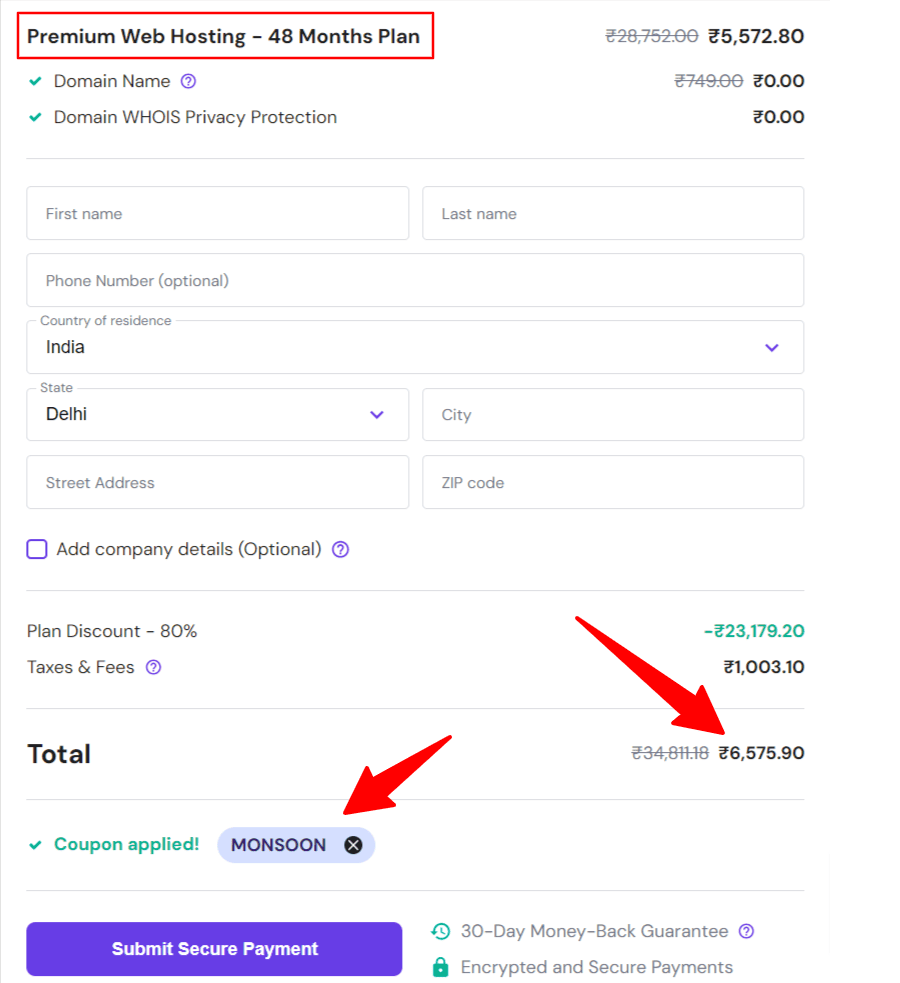This screenshot has width=900, height=983.
Task: Submit Secure Payment
Action: (x=214, y=948)
